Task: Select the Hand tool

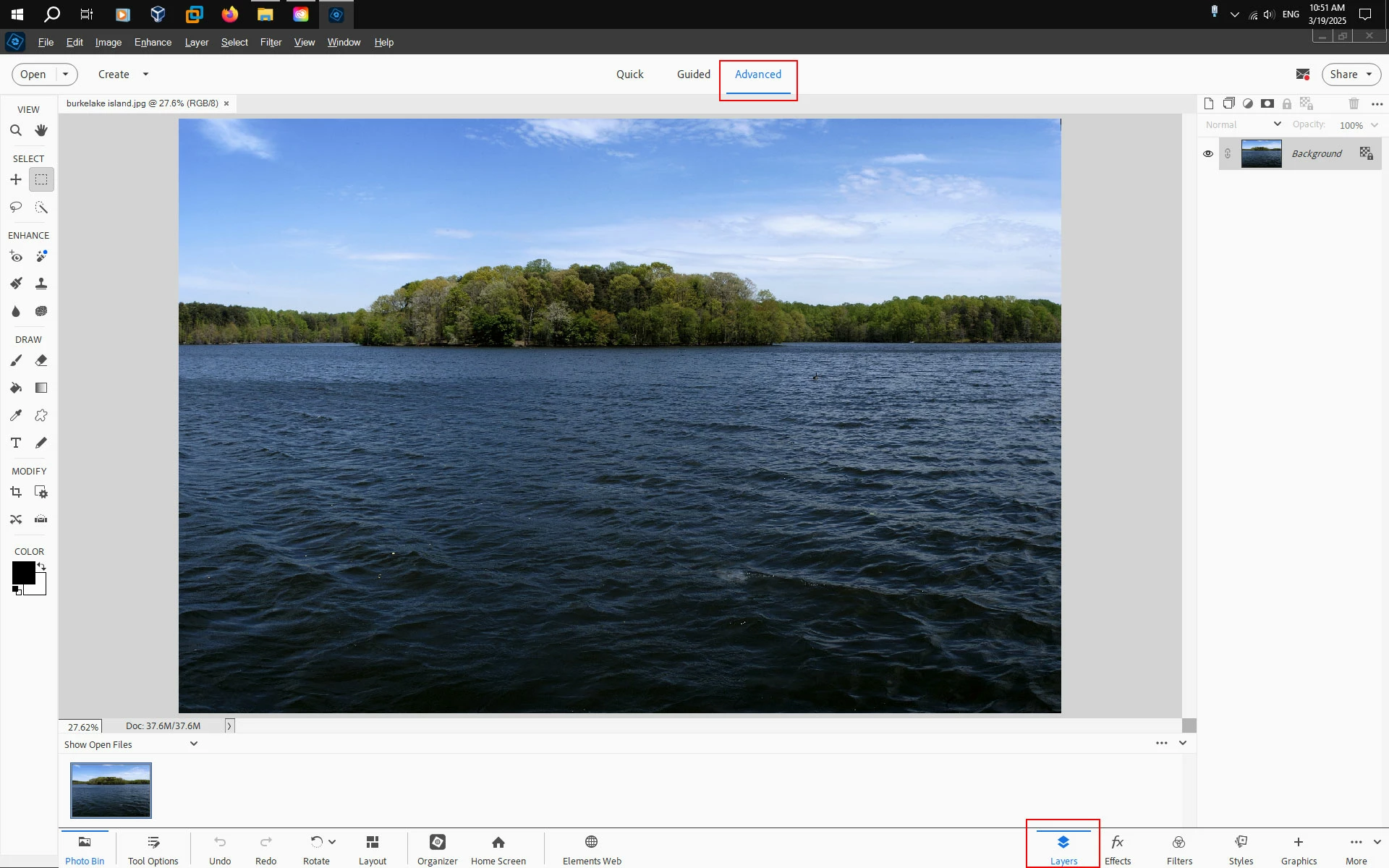Action: [41, 131]
